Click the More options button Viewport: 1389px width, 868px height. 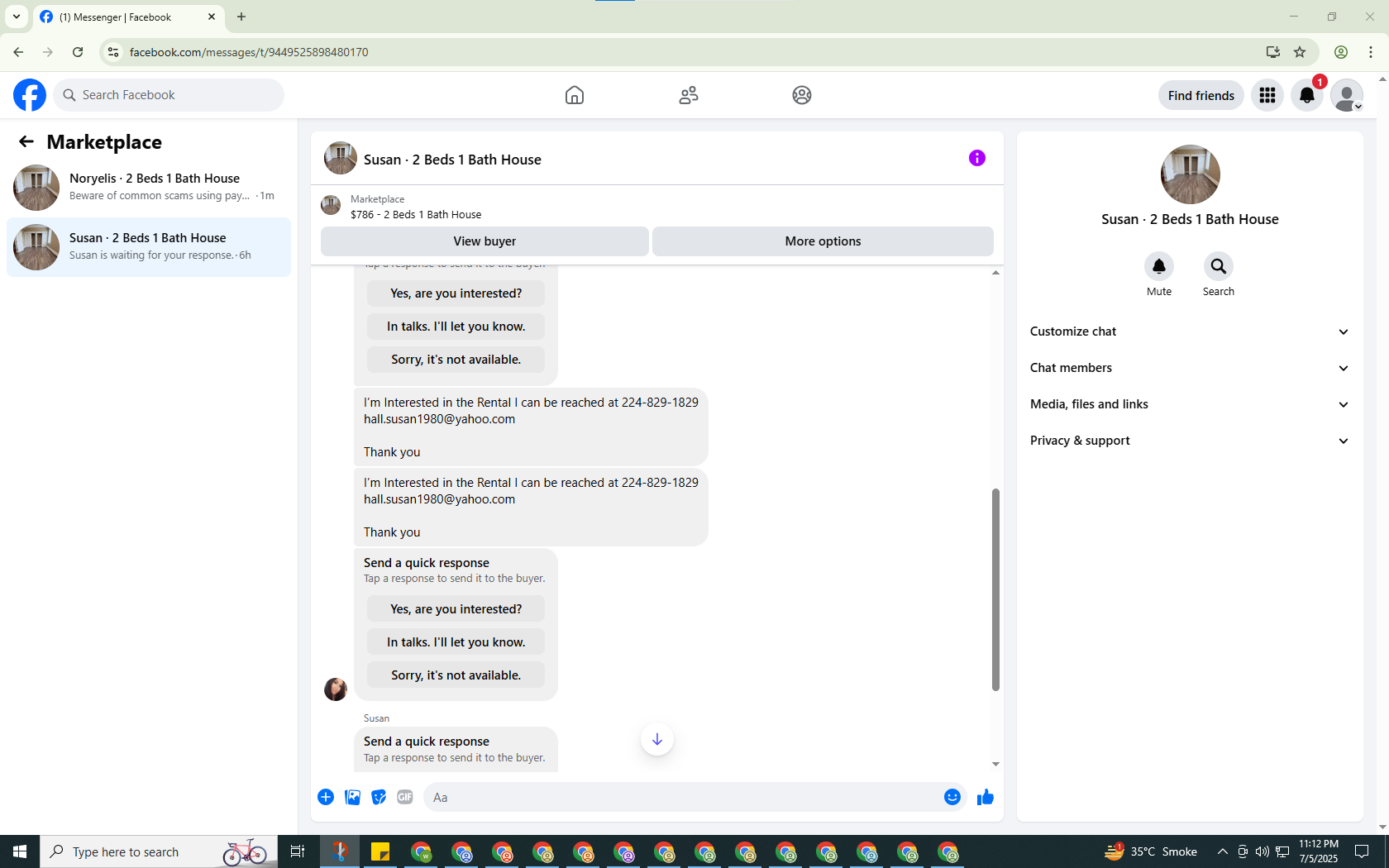(823, 241)
